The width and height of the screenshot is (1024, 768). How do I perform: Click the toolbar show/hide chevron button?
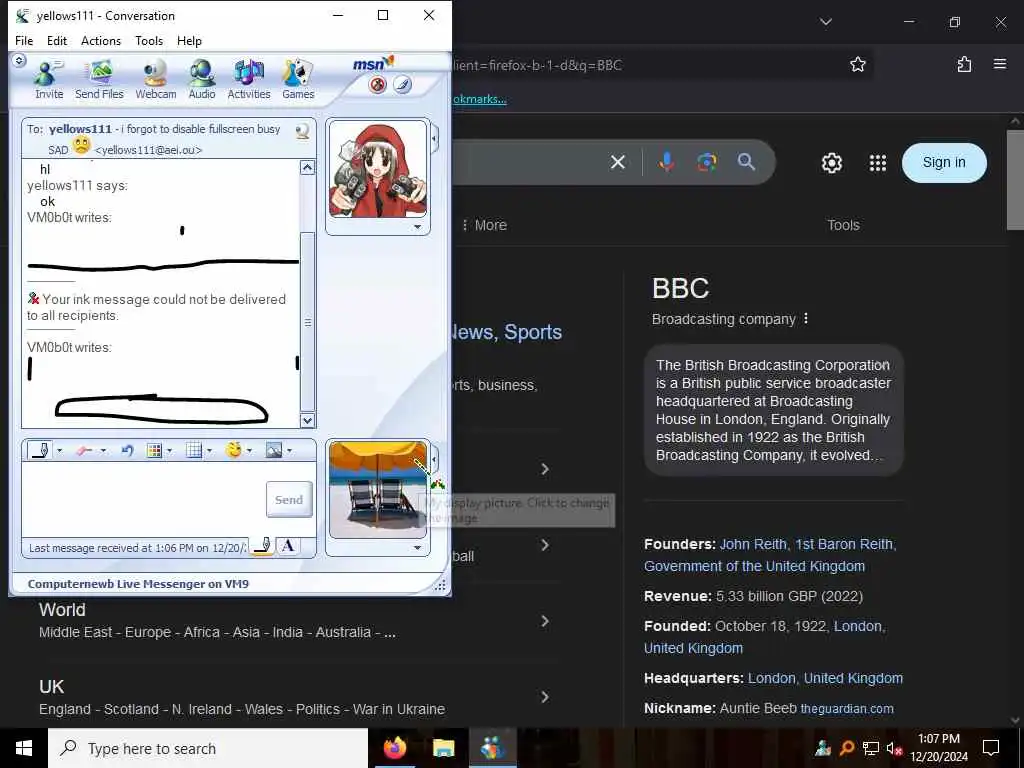(19, 61)
